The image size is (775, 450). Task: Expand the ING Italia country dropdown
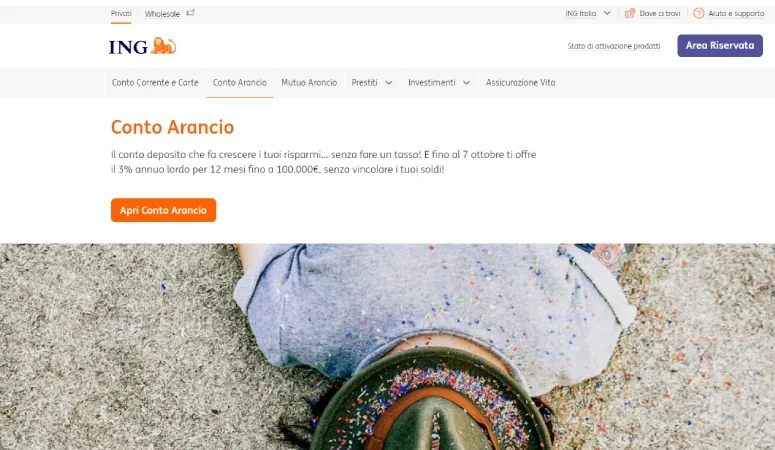[588, 13]
